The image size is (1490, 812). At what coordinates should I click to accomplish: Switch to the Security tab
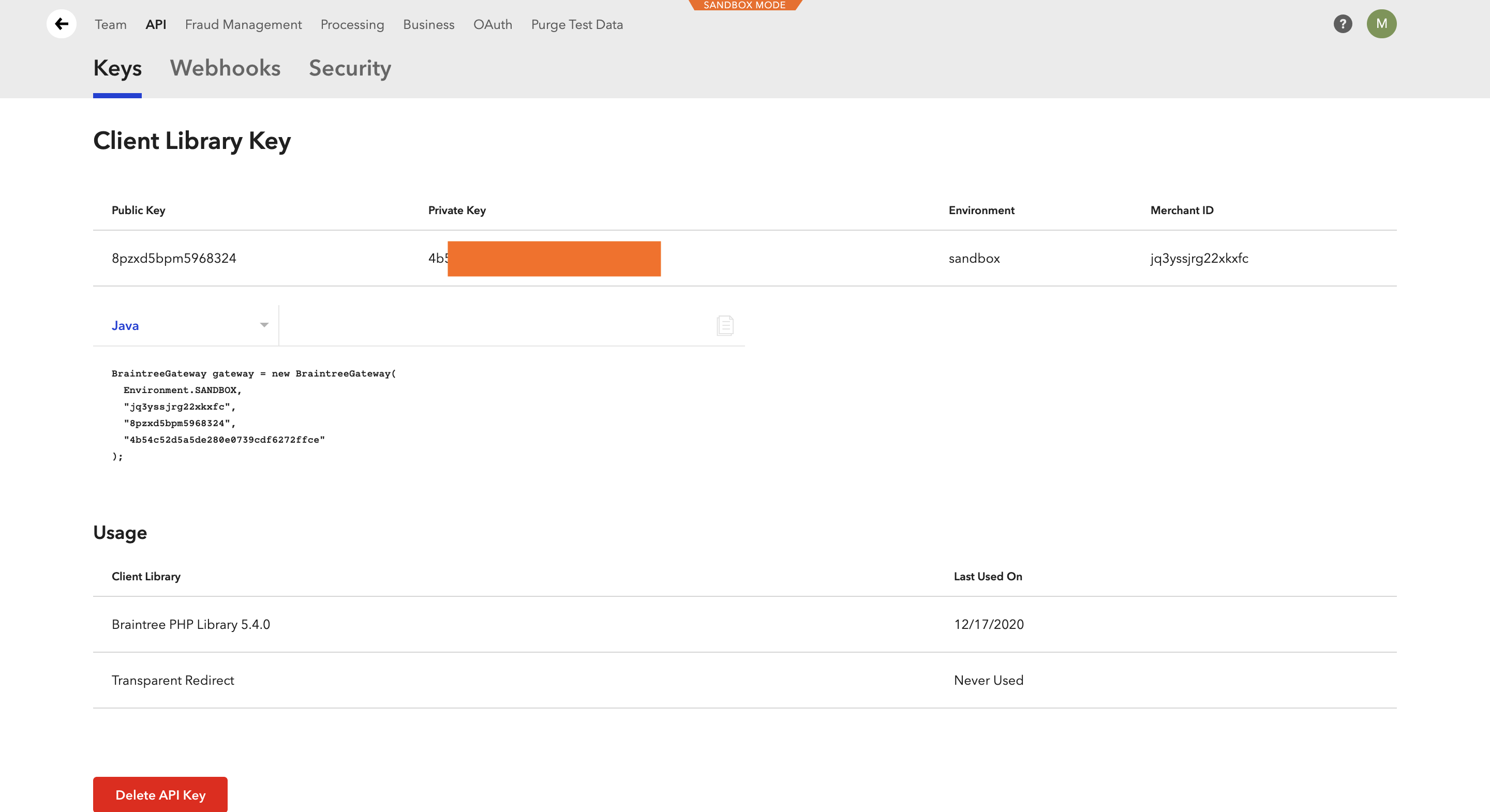pyautogui.click(x=349, y=68)
